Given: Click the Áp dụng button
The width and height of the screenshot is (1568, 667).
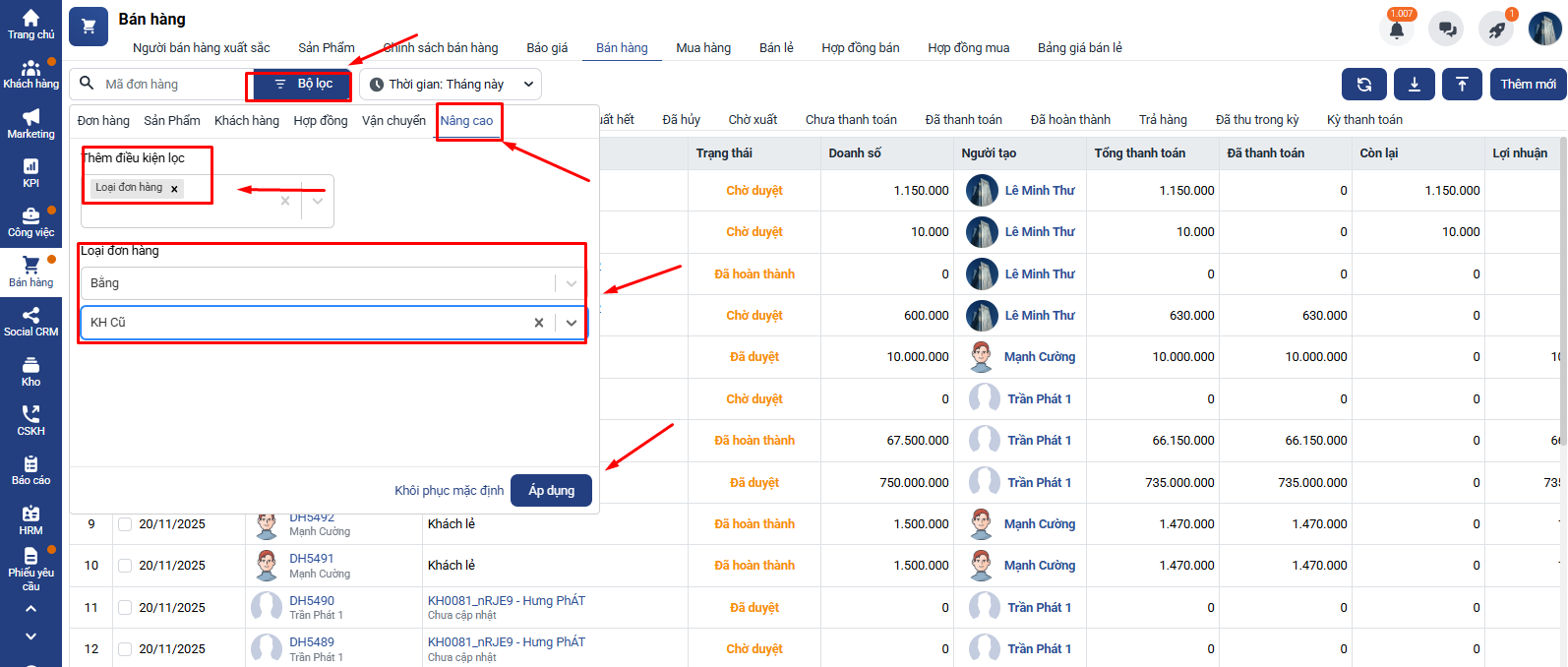Looking at the screenshot, I should 551,491.
